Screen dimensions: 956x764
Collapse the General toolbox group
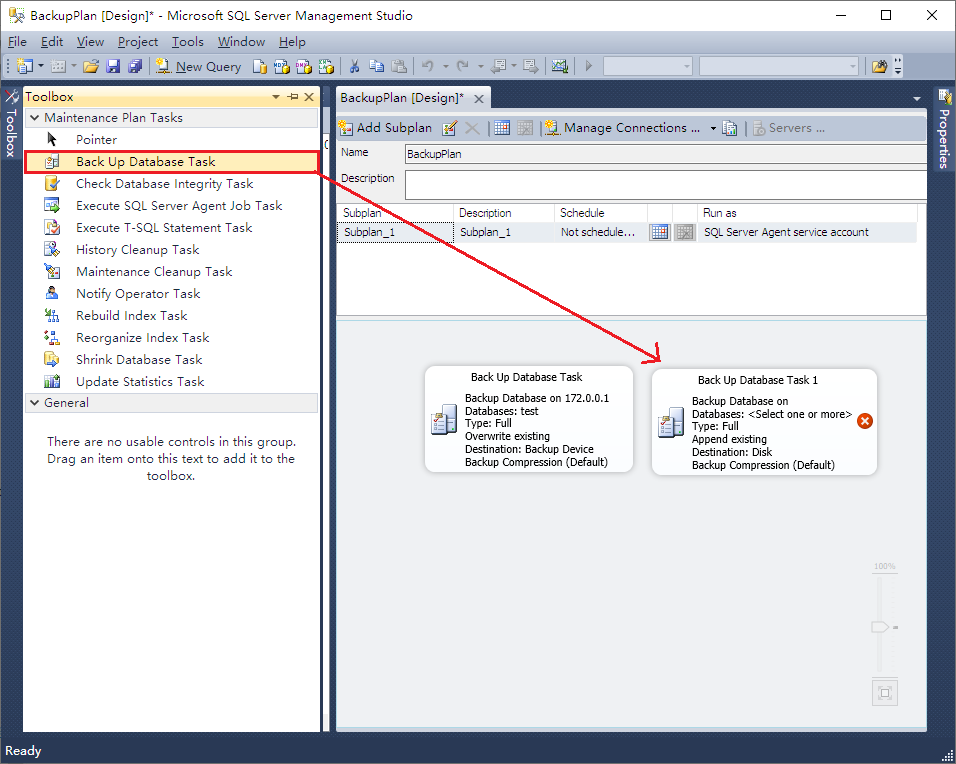point(35,403)
